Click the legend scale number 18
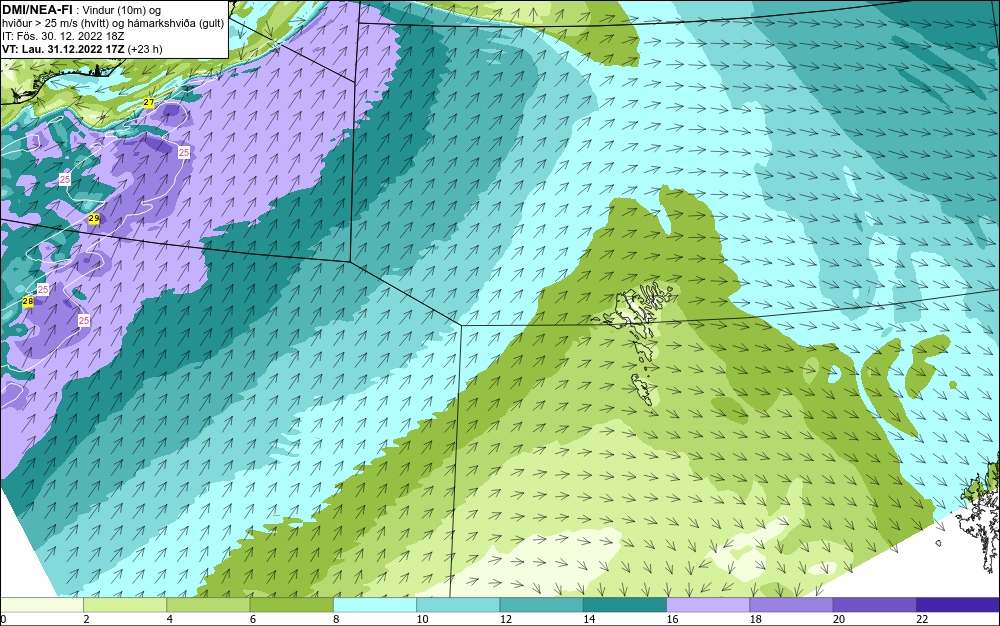This screenshot has width=1000, height=626. pyautogui.click(x=755, y=619)
